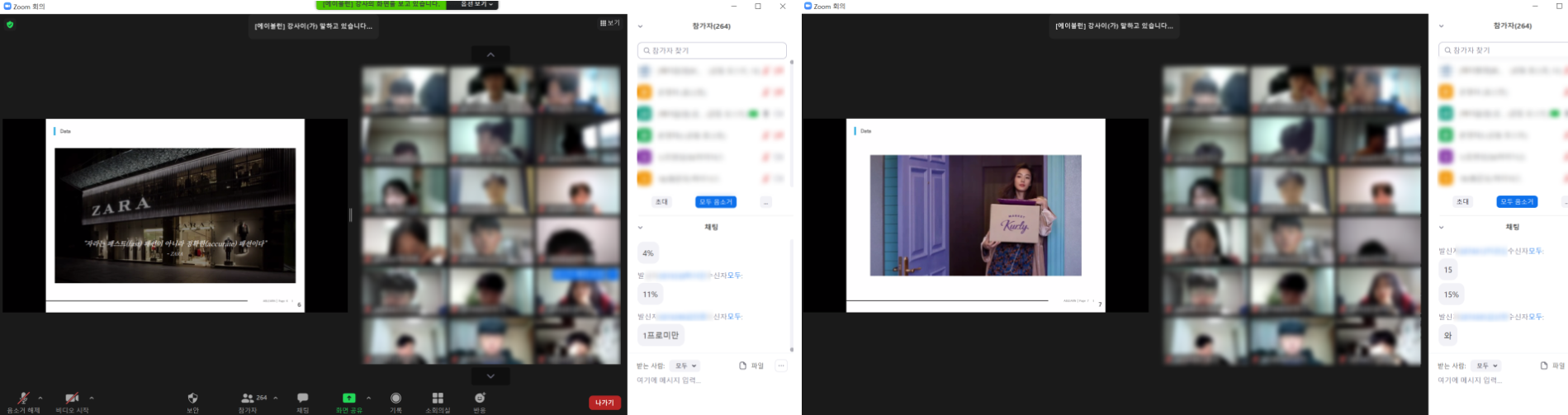
Task: Click 참가자 찾기 search field in left window
Action: 712,50
